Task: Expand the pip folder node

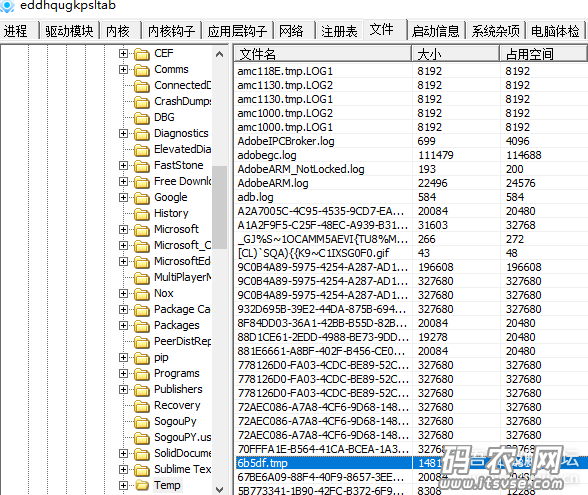Action: point(123,357)
